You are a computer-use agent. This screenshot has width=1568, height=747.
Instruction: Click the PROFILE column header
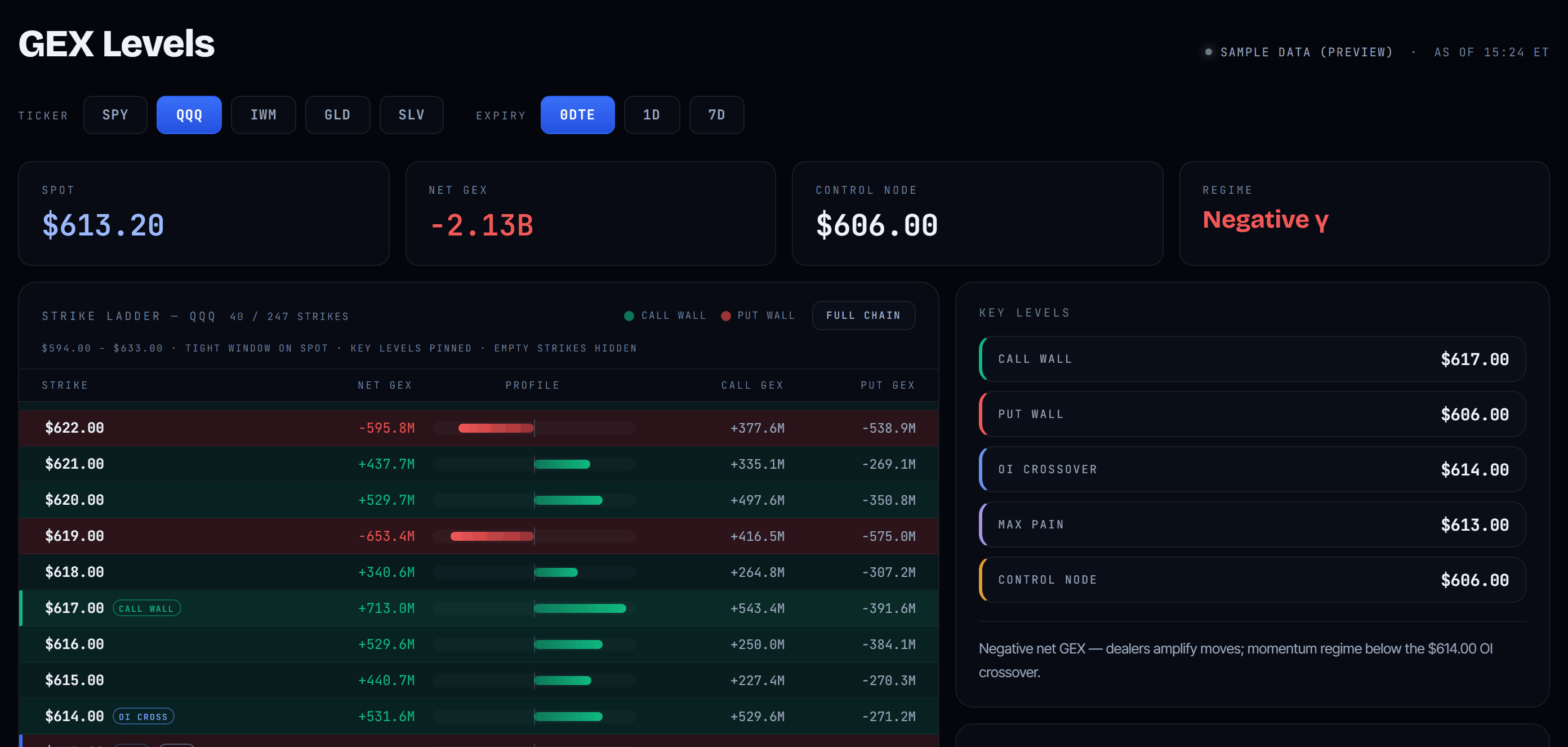(533, 385)
